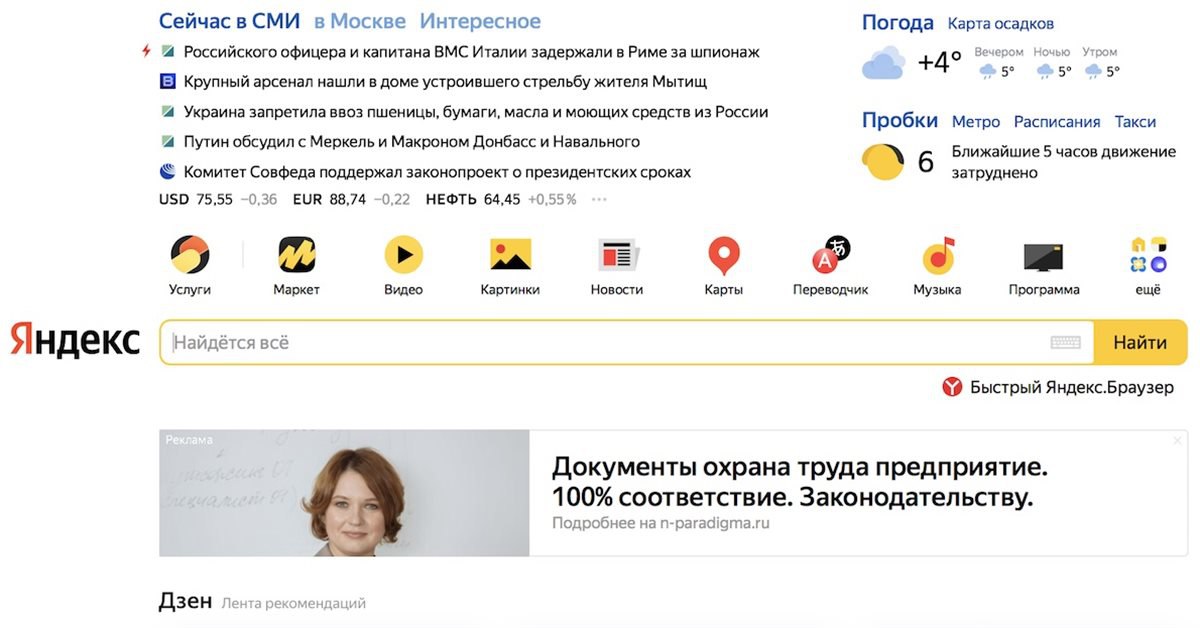This screenshot has width=1200, height=628.
Task: Show more services via ещё icon
Action: coord(1149,255)
